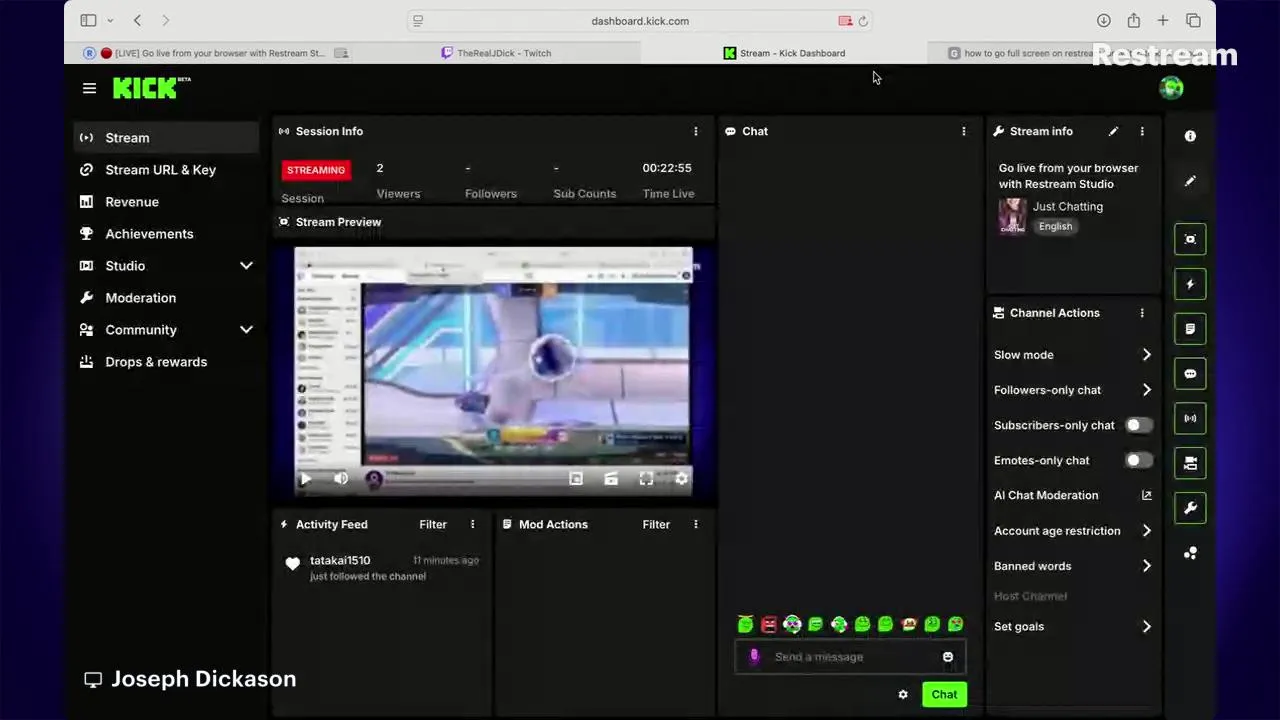The image size is (1280, 720).
Task: Open Drops & rewards page
Action: pos(166,362)
